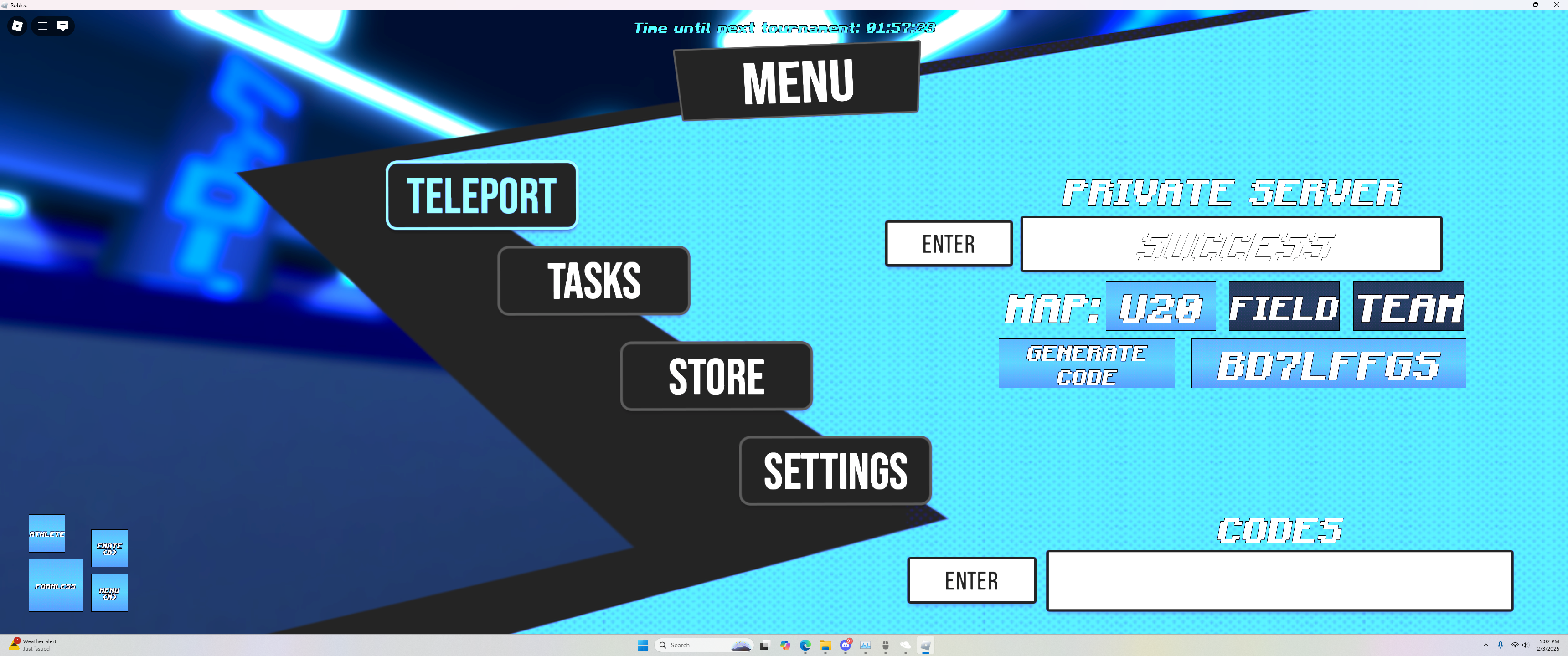This screenshot has width=1568, height=656.
Task: Click the tournament countdown timer text
Action: pyautogui.click(x=784, y=28)
